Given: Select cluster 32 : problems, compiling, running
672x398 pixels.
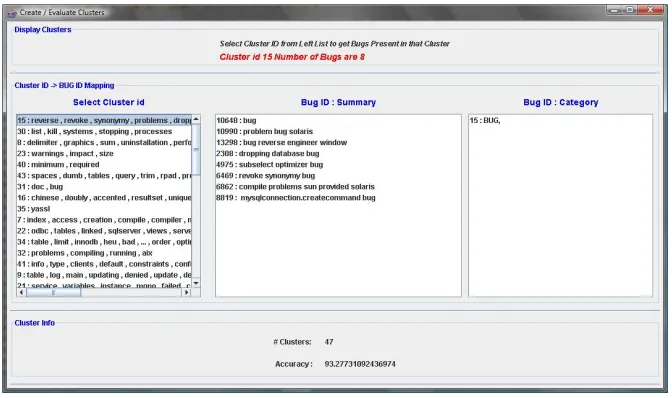Looking at the screenshot, I should [x=104, y=253].
